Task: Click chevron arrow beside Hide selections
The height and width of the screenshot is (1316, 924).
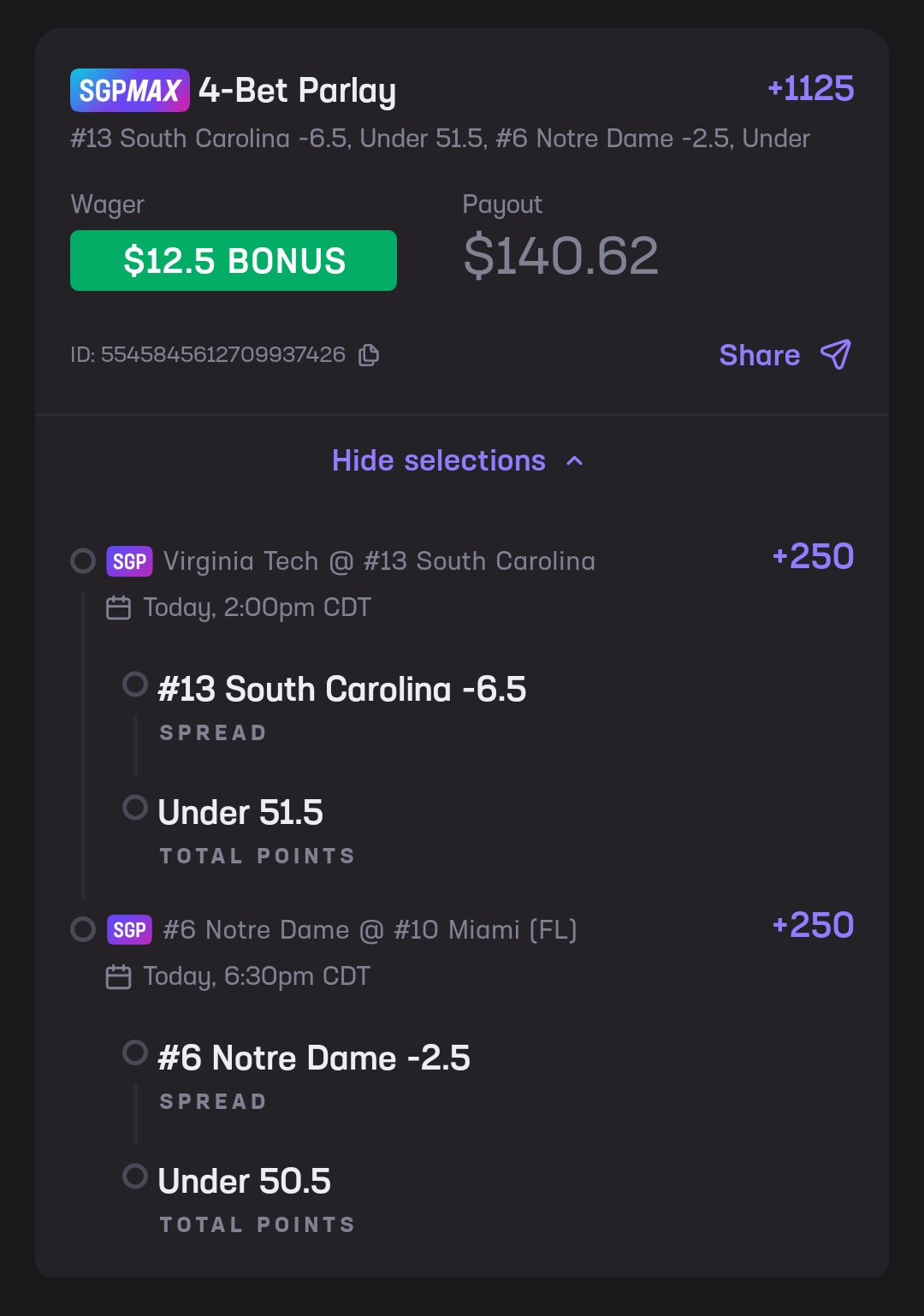Action: coord(575,461)
